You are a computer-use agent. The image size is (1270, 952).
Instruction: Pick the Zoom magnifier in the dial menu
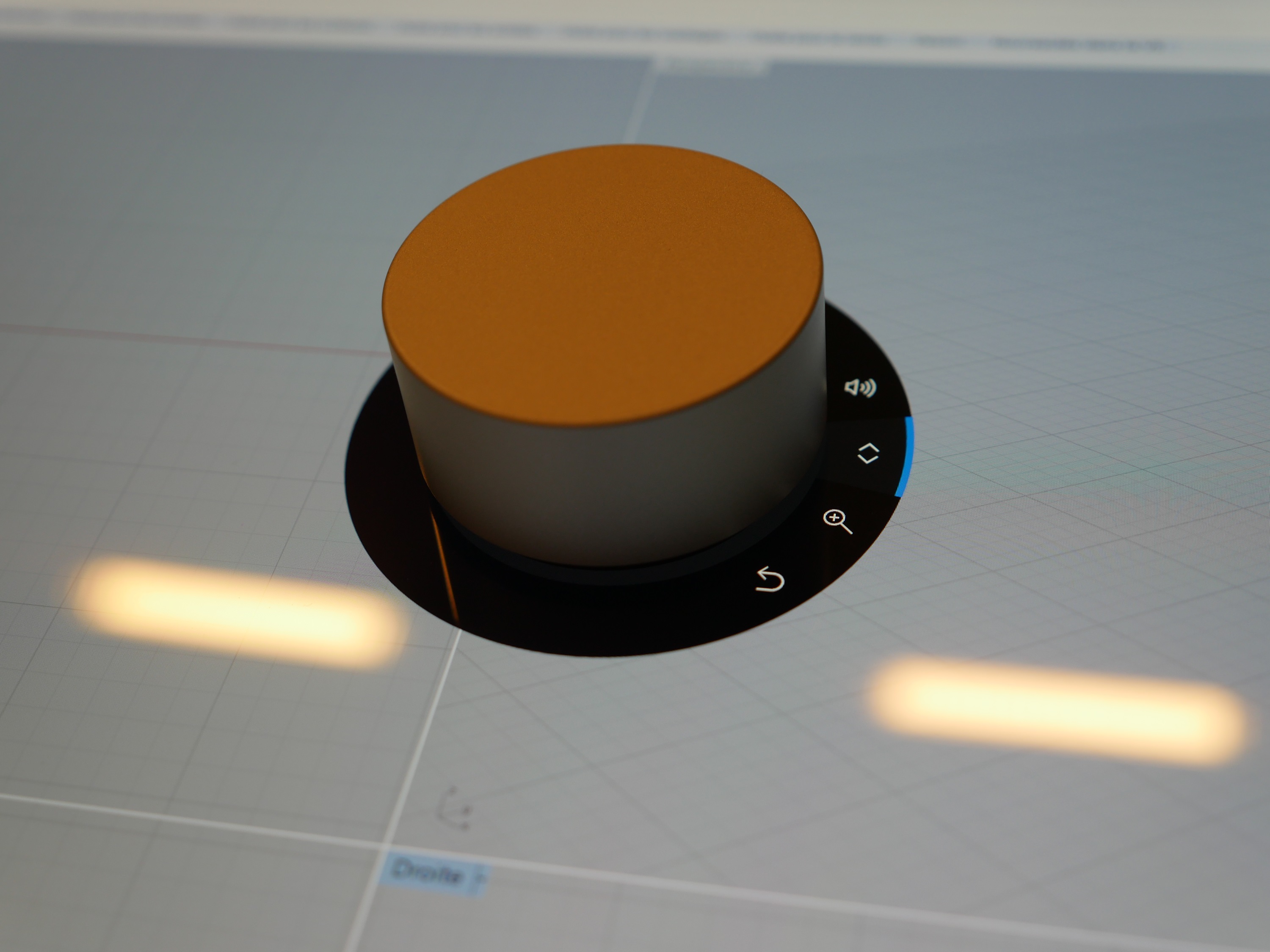coord(838,522)
